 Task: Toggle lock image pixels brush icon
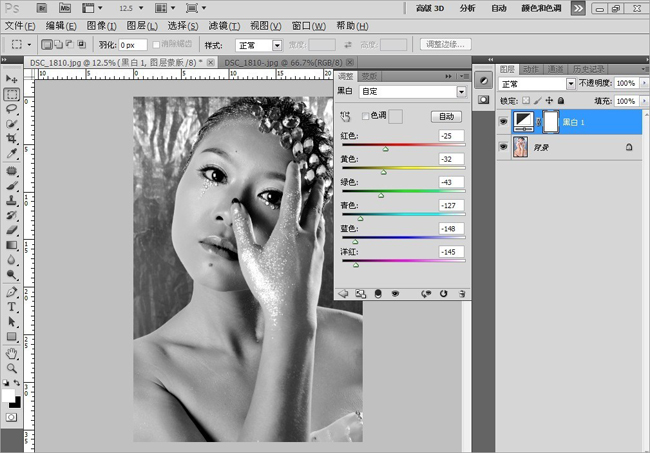(538, 100)
